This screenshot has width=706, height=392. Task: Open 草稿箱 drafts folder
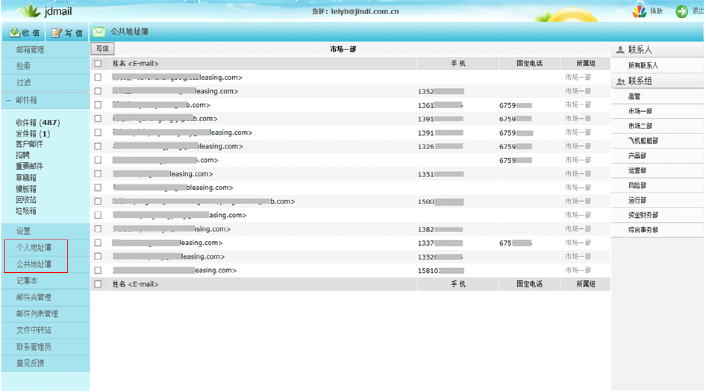point(26,178)
